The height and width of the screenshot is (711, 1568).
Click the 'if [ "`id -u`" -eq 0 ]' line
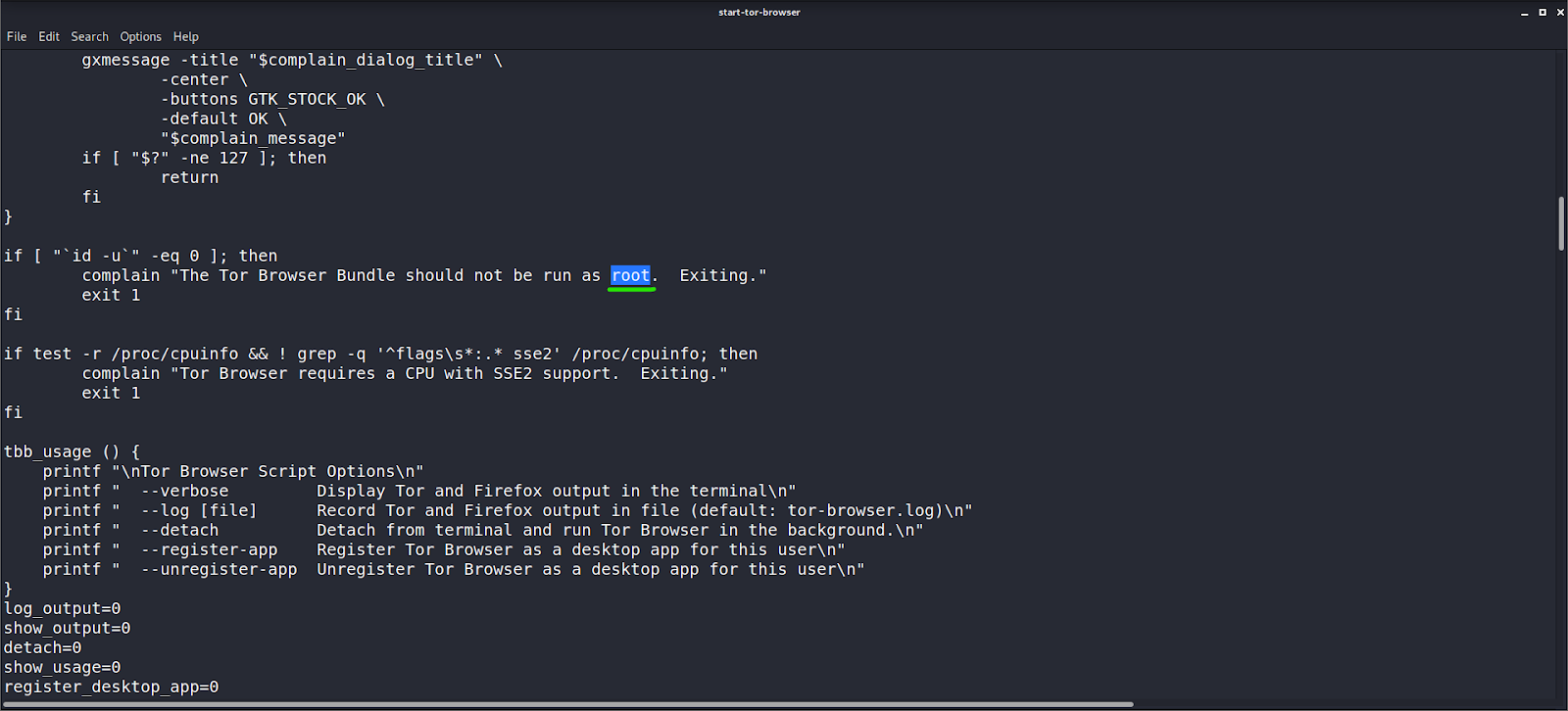(x=141, y=256)
